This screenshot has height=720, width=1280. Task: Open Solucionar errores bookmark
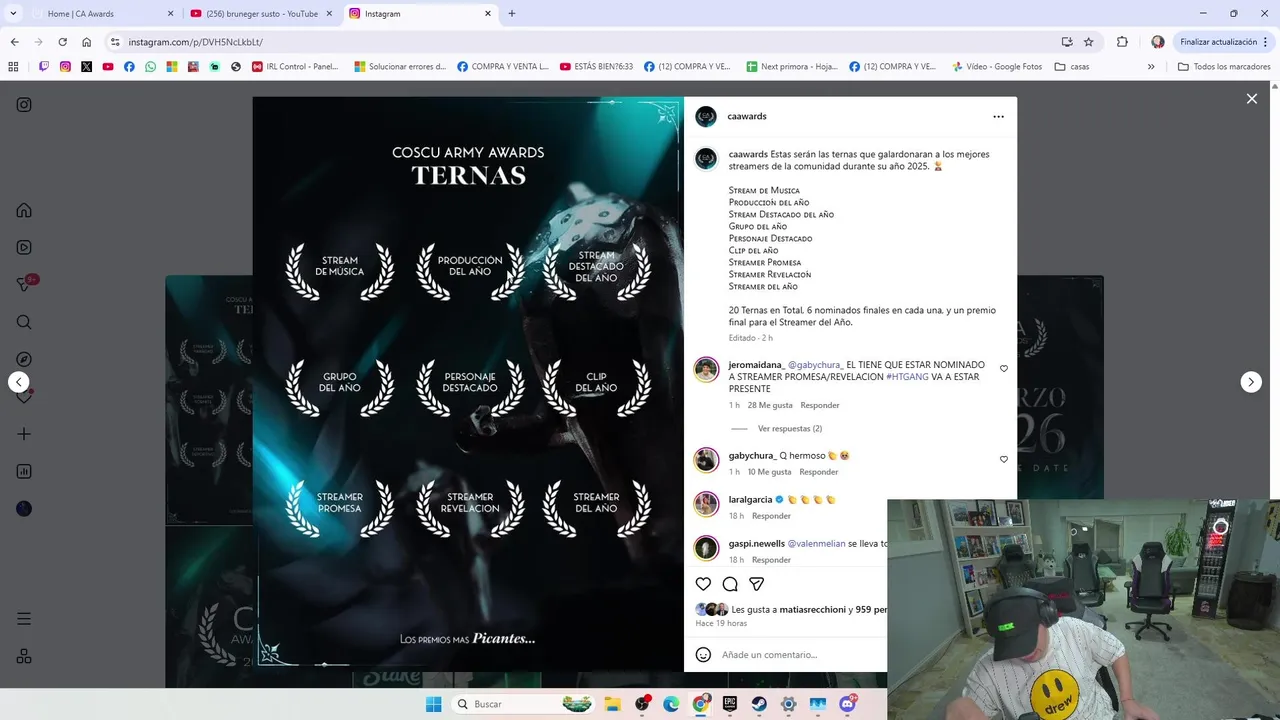click(x=400, y=67)
